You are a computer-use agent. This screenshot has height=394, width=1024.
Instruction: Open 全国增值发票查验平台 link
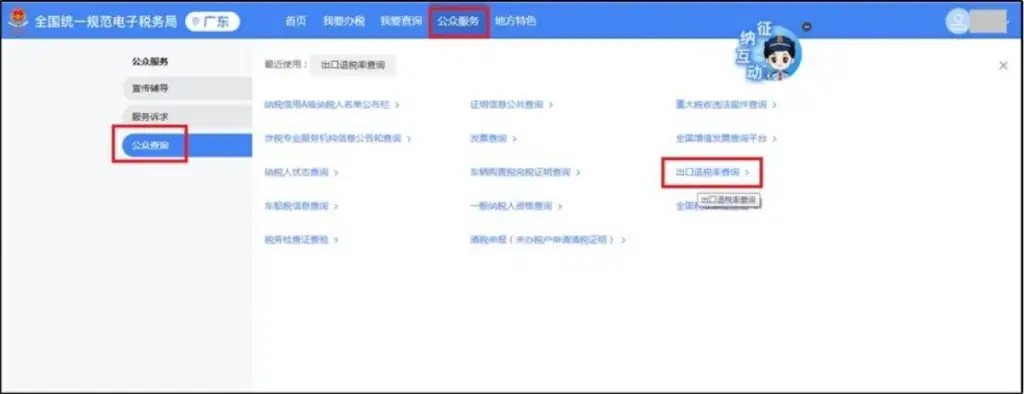(x=726, y=139)
